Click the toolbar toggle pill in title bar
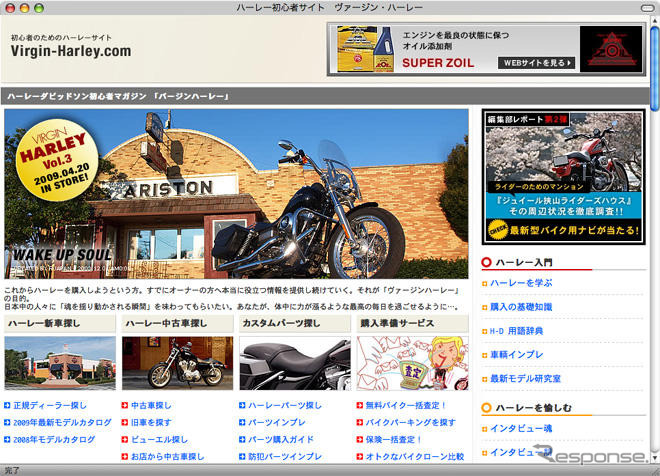 point(647,8)
